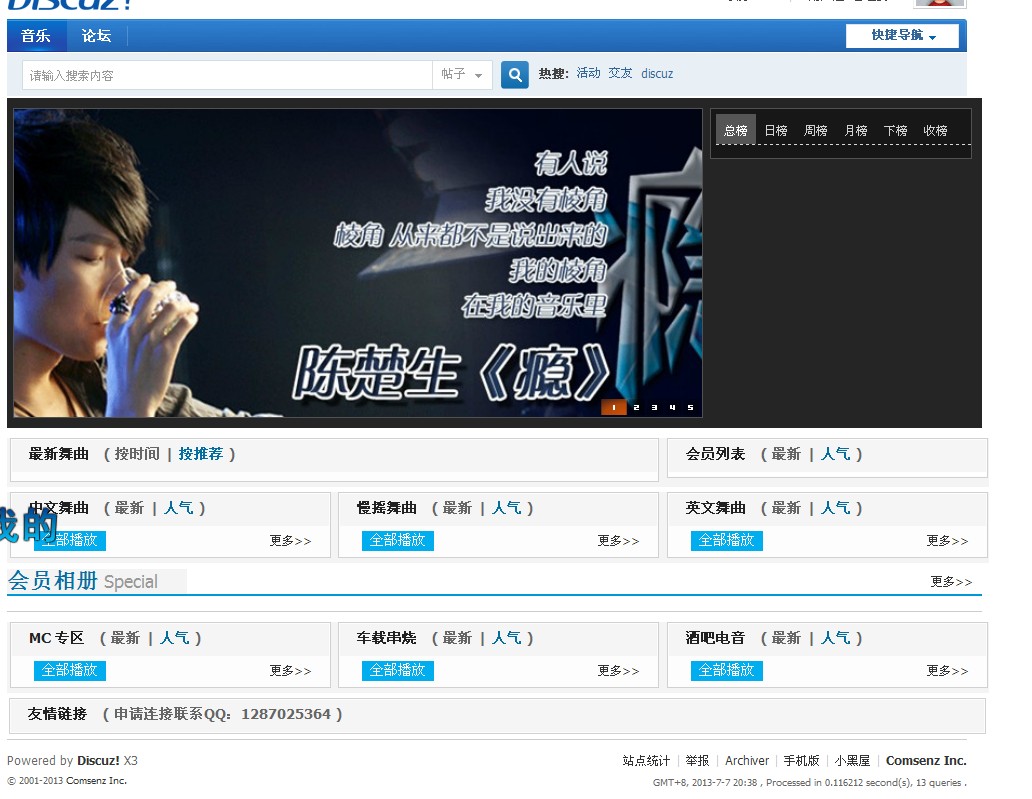Viewport: 1032px width, 799px height.
Task: Switch to the 下榜 chart tab
Action: tap(895, 130)
